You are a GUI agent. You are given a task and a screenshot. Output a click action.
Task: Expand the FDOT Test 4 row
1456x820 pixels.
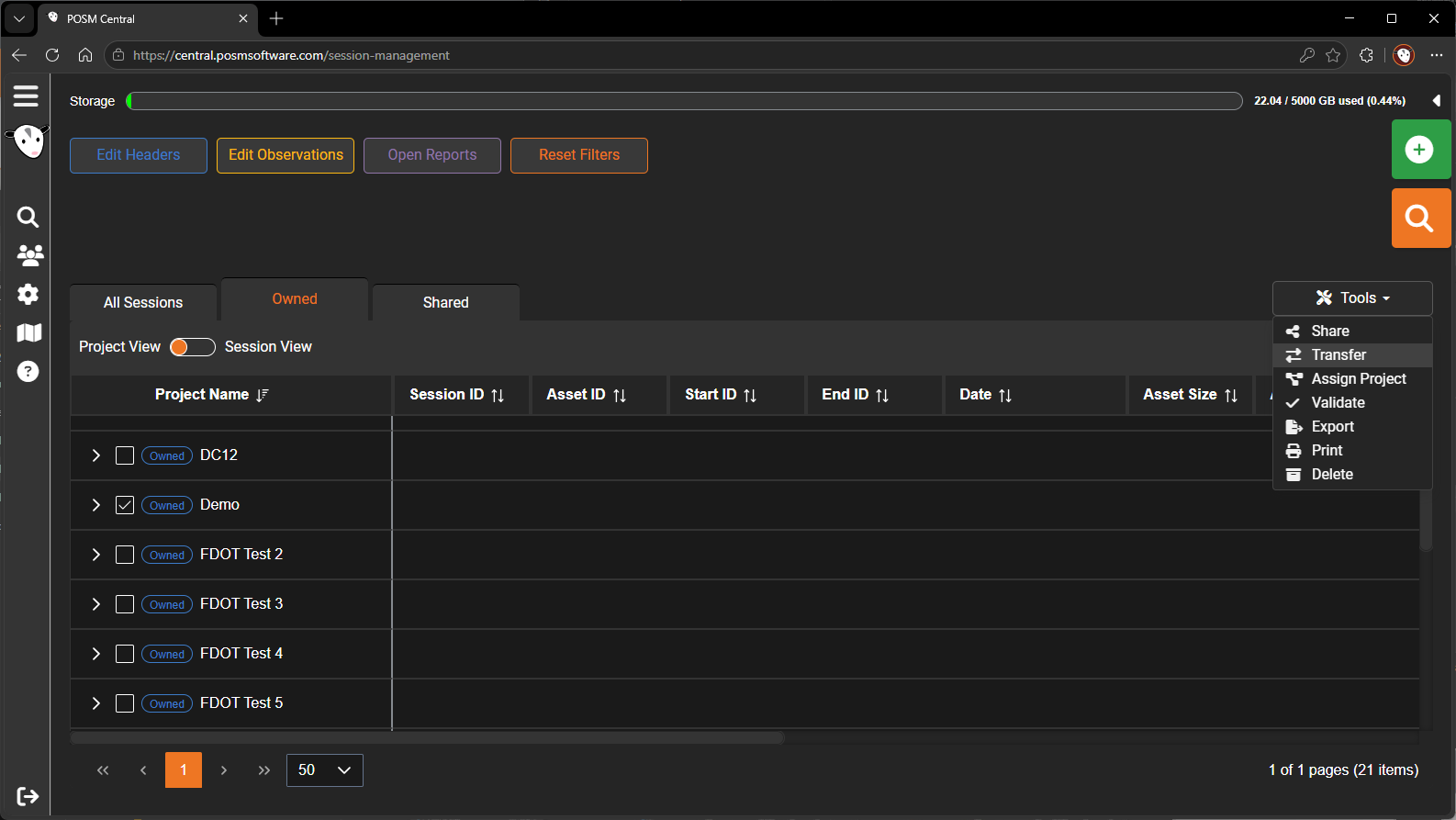click(x=95, y=654)
